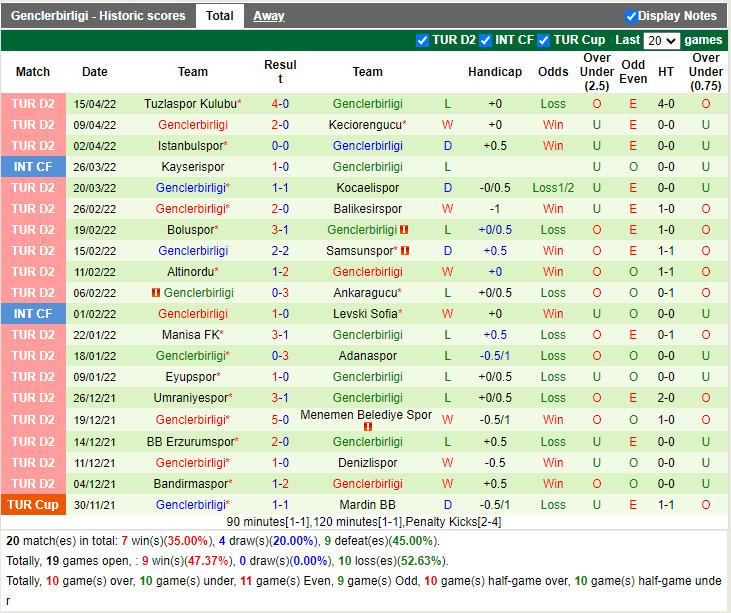
Task: Open Boluspor team link
Action: pos(191,230)
